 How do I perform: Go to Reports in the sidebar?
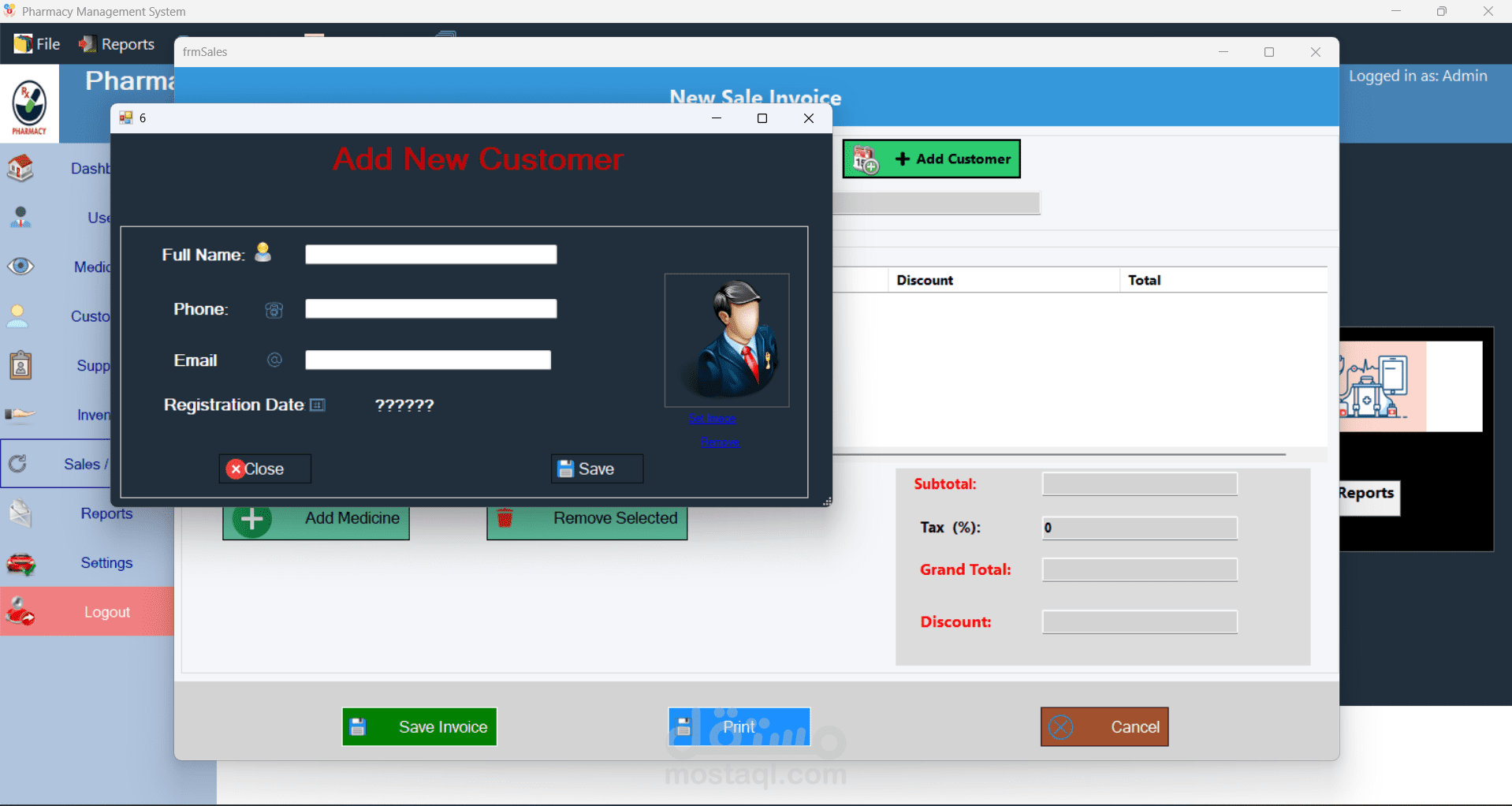(x=106, y=513)
